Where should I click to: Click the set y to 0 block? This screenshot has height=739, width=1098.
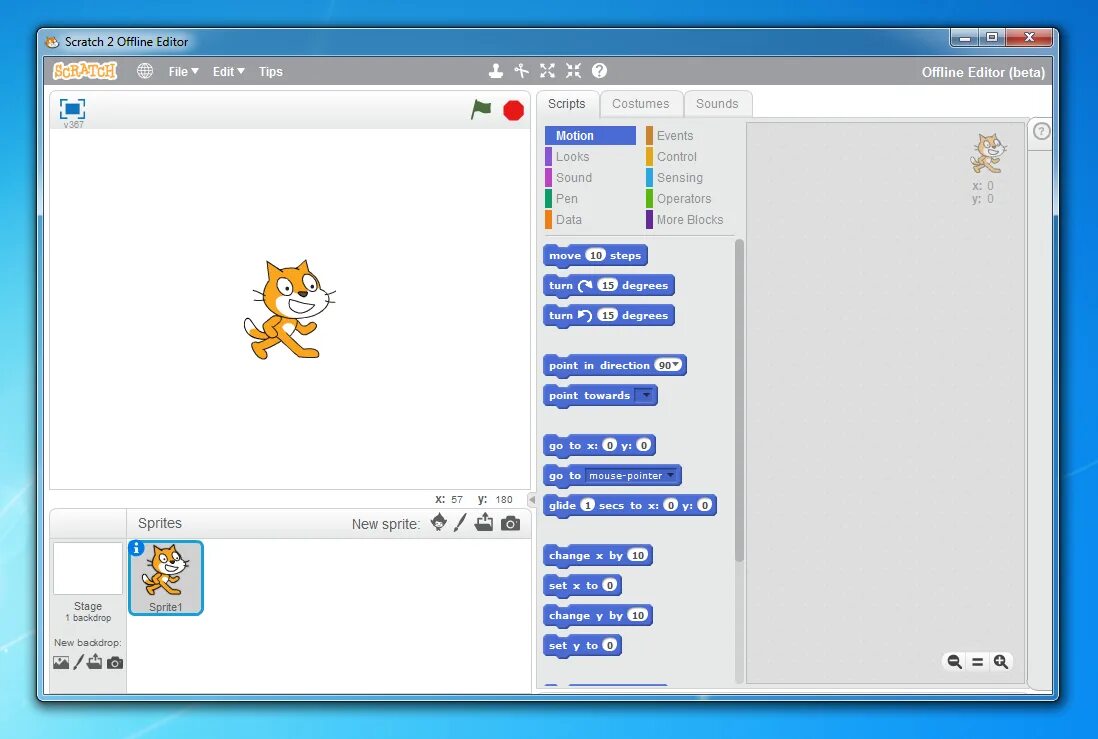point(582,645)
